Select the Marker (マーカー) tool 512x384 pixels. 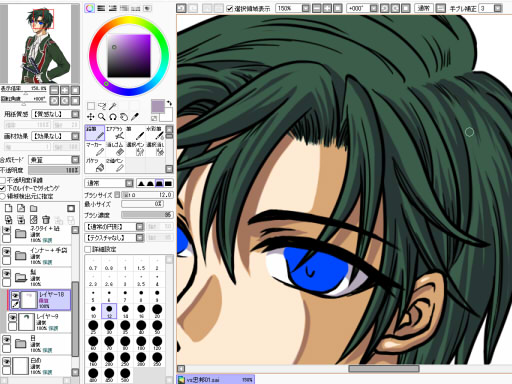tap(95, 149)
